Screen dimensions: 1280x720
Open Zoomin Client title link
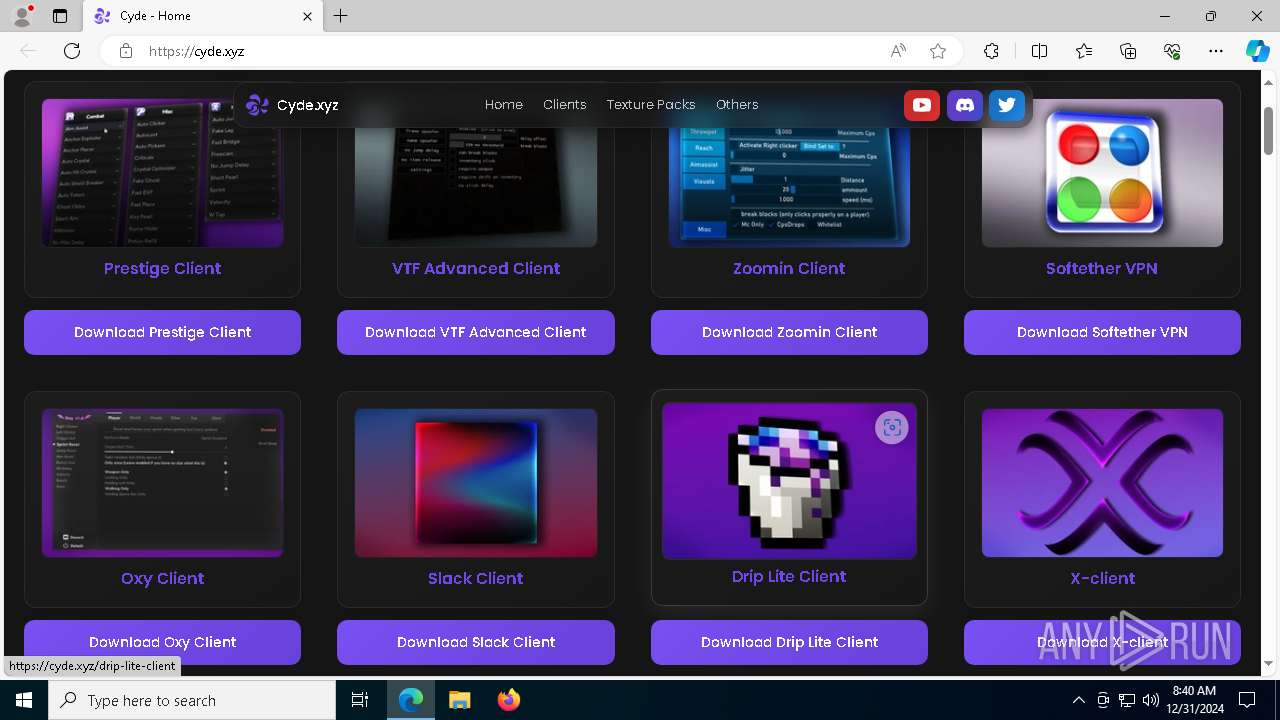pyautogui.click(x=789, y=268)
